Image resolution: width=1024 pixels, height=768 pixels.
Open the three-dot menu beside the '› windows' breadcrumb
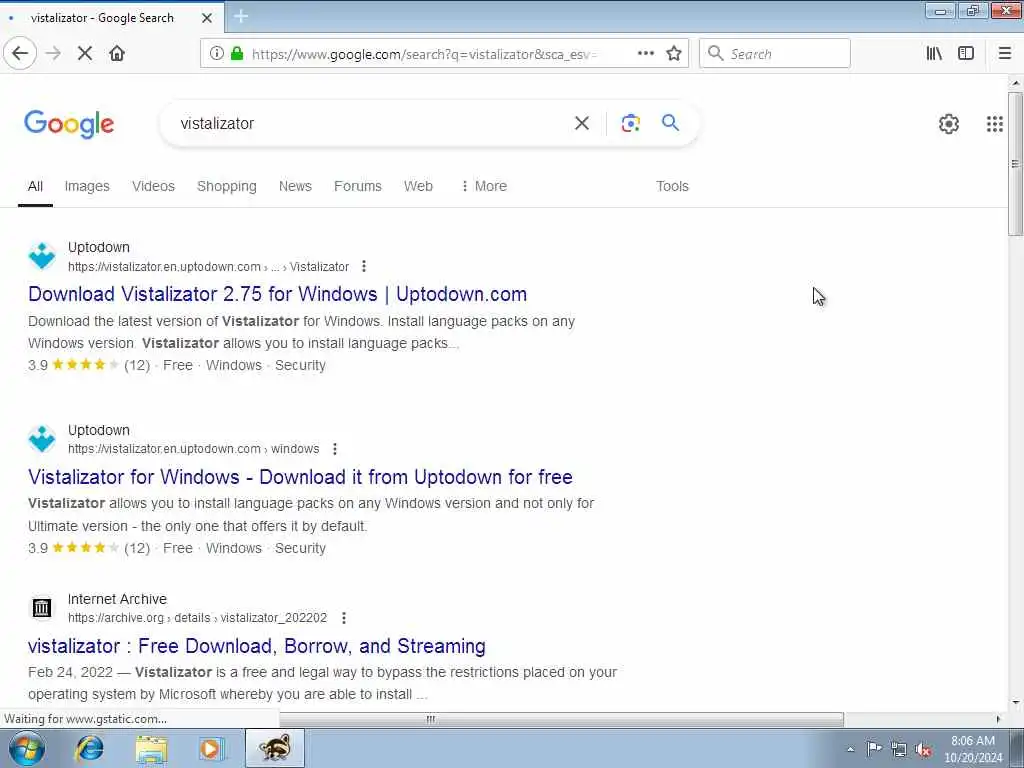point(334,449)
